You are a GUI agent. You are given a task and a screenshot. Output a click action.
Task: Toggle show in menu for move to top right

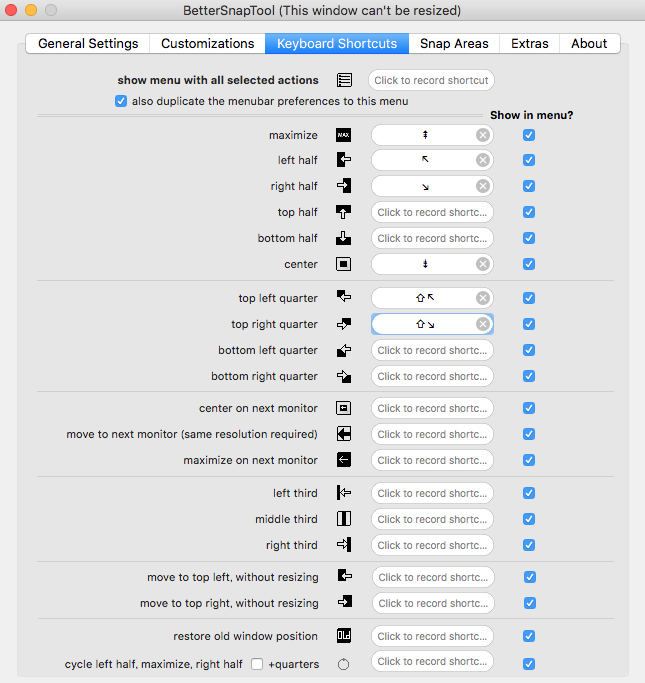pyautogui.click(x=530, y=603)
